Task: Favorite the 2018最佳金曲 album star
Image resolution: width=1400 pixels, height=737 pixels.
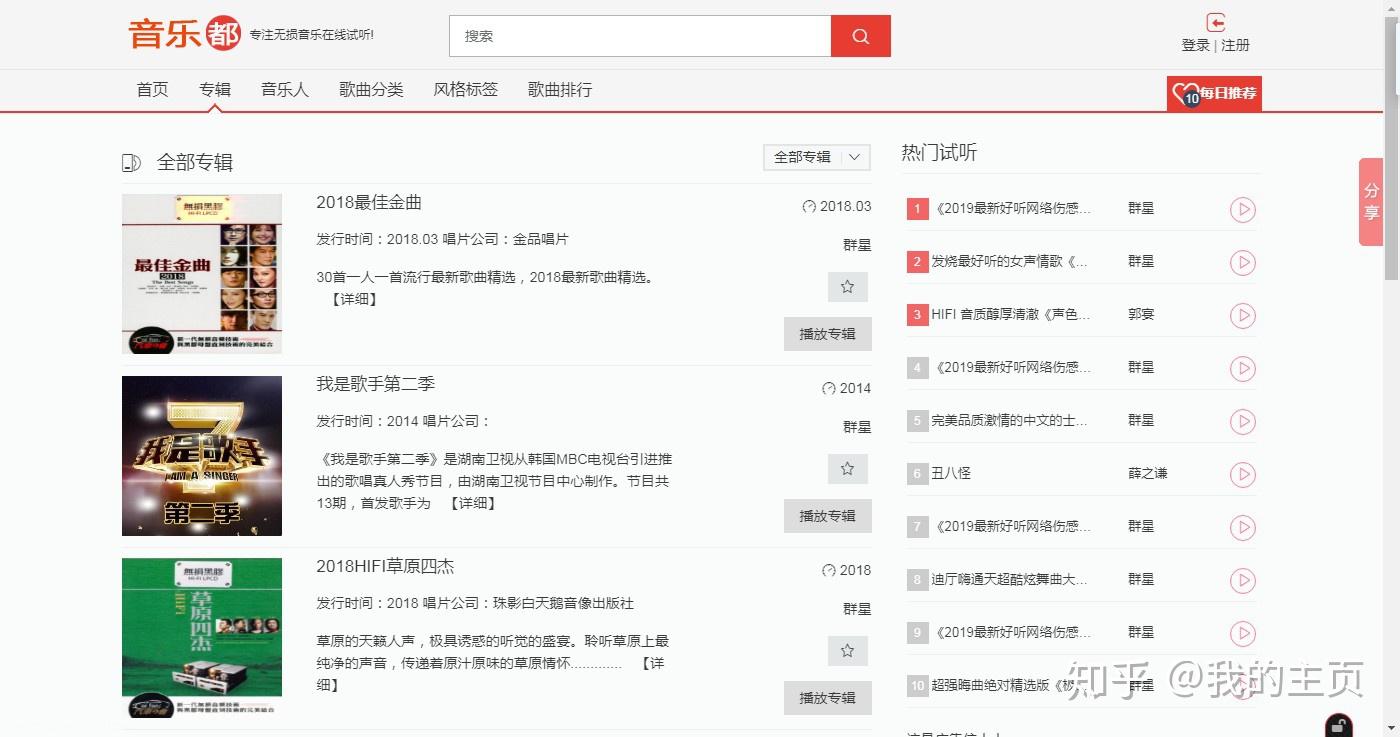Action: 847,287
